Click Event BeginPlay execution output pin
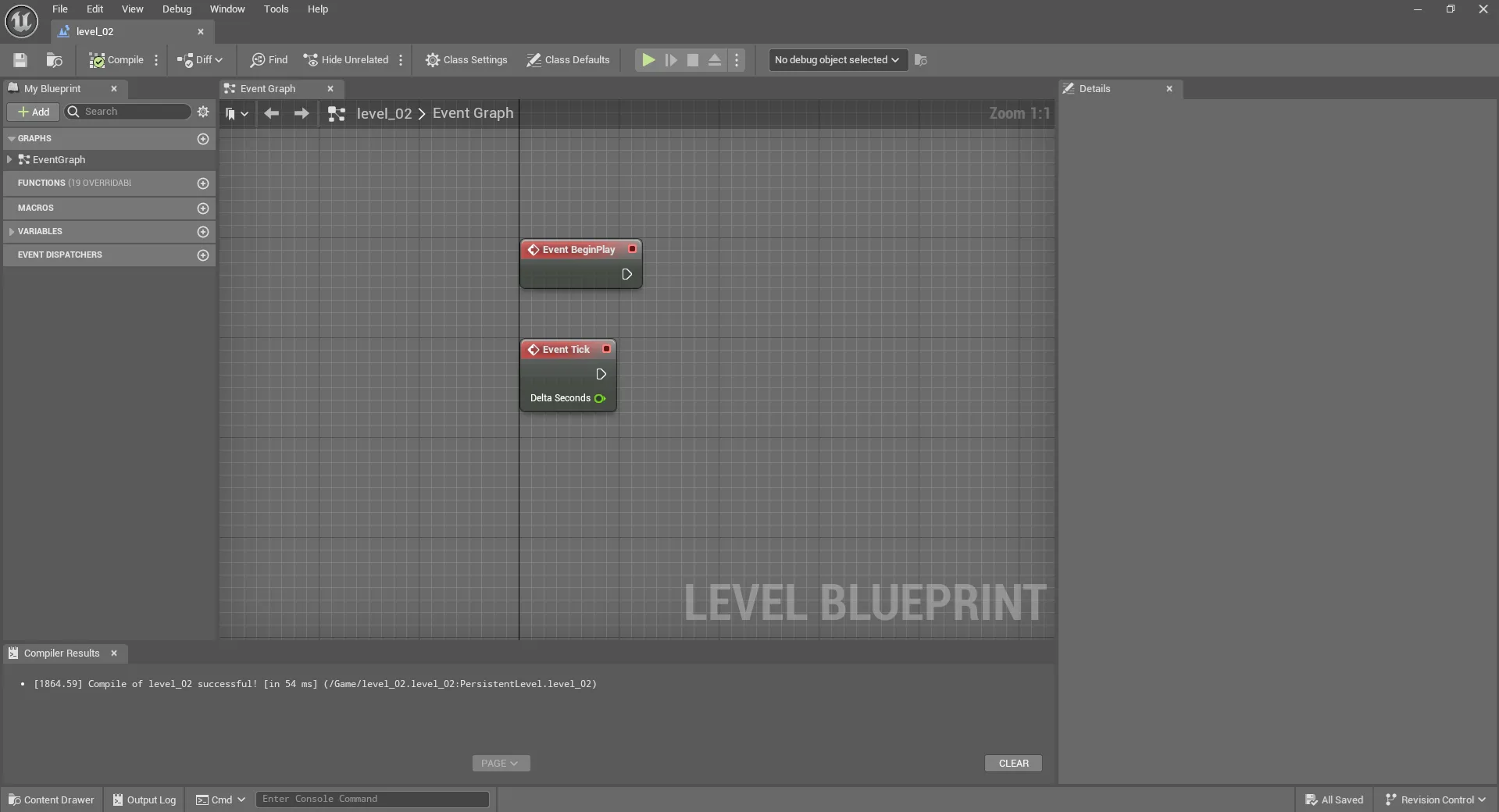Image resolution: width=1499 pixels, height=812 pixels. tap(626, 274)
